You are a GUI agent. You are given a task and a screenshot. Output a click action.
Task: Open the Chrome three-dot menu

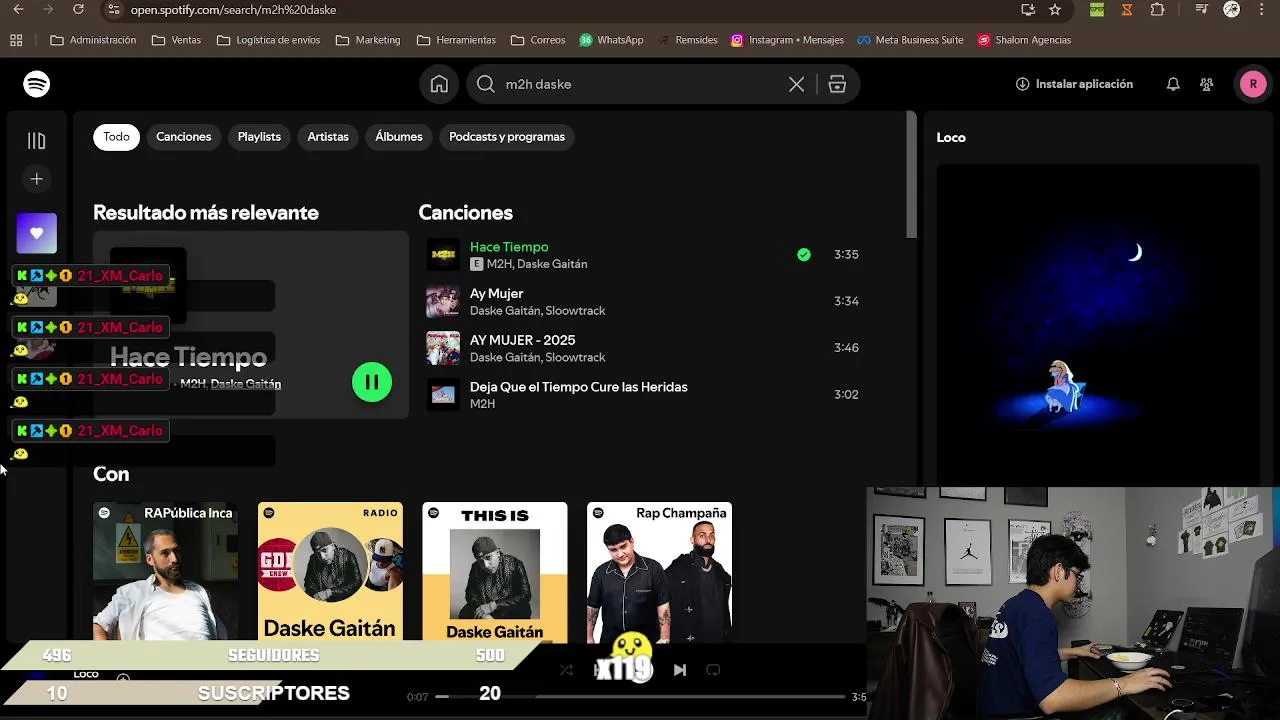(x=1263, y=9)
